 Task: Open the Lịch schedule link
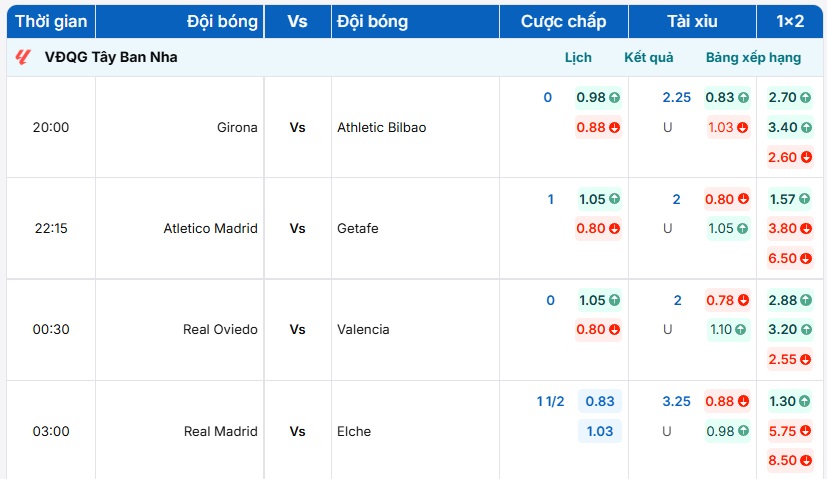578,58
